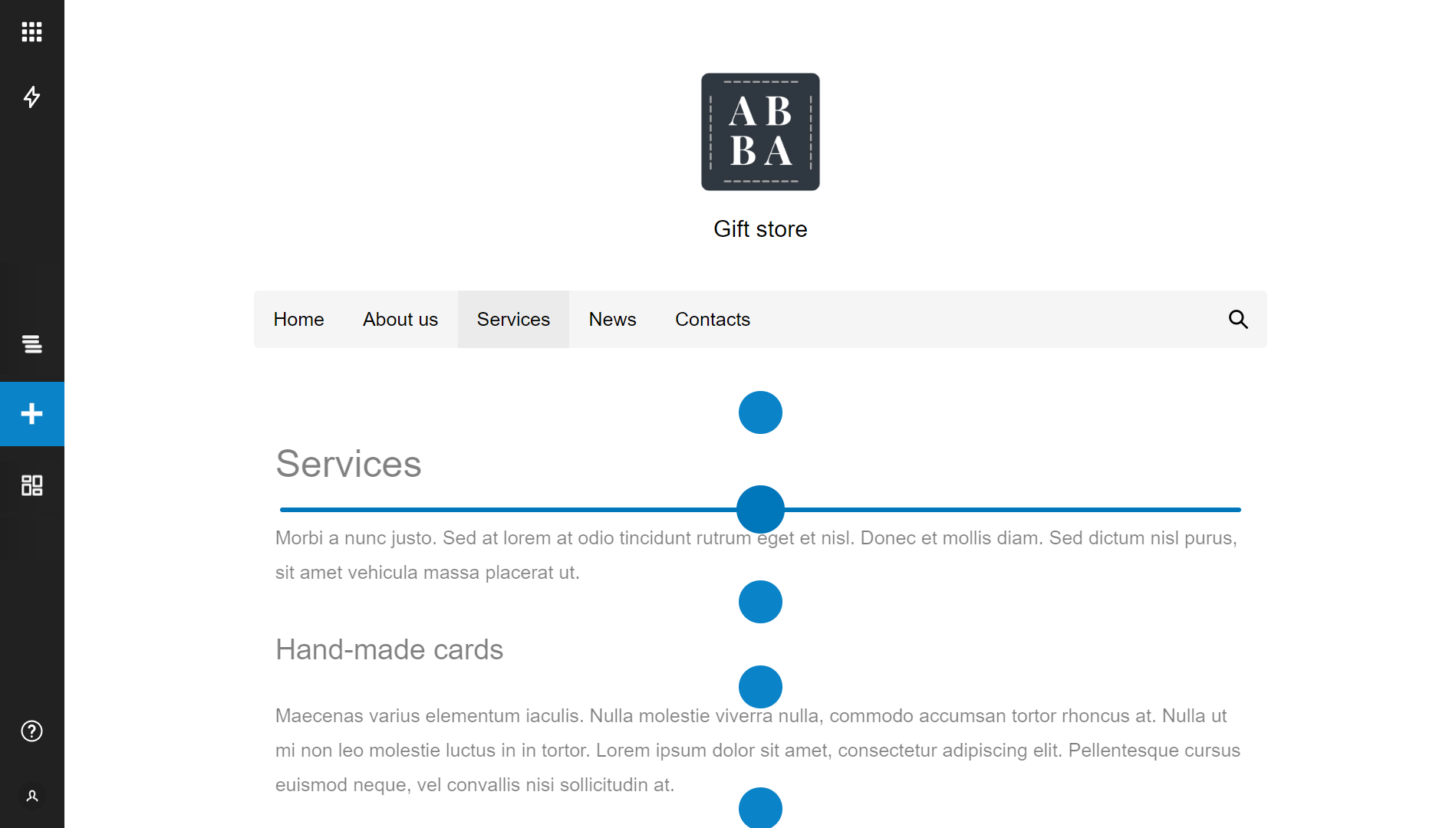Open the help question mark icon
Viewport: 1456px width, 828px height.
[x=31, y=731]
